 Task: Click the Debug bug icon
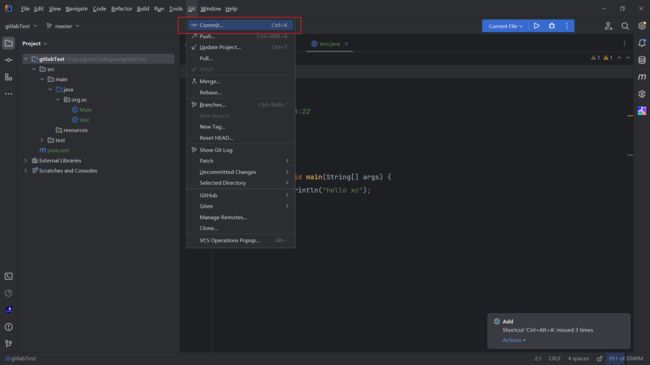point(552,26)
